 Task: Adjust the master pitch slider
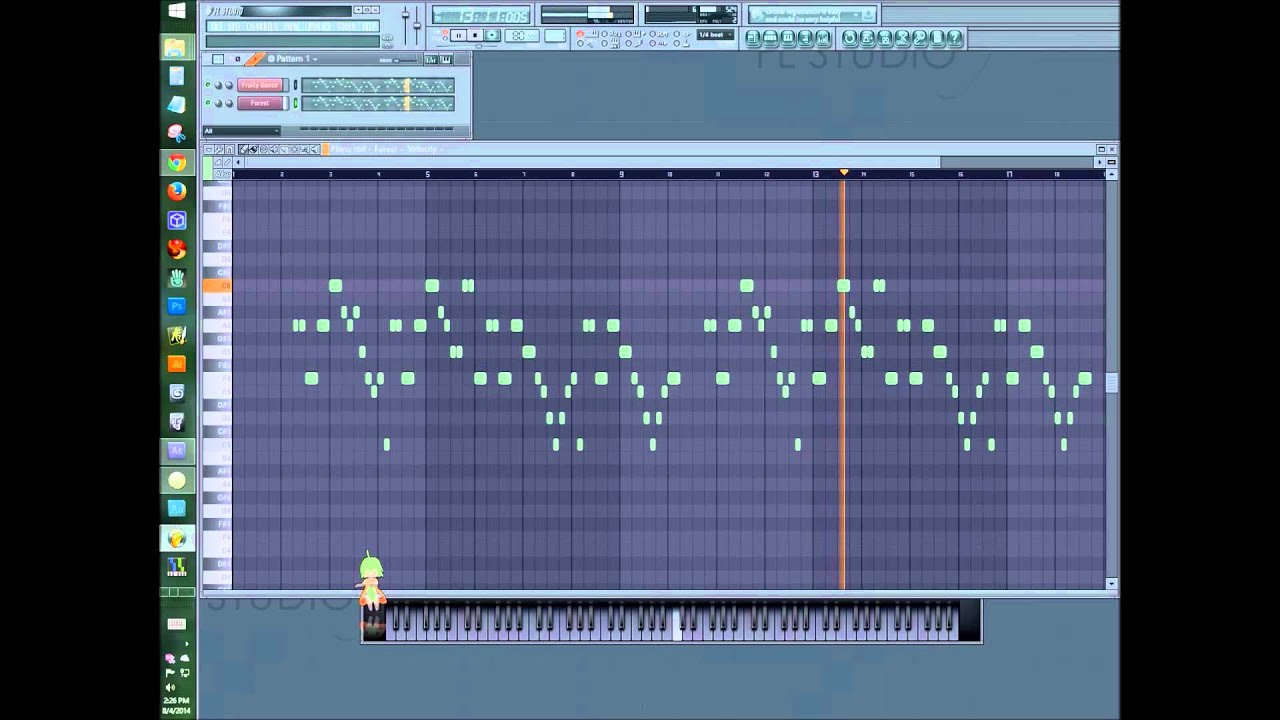[417, 25]
